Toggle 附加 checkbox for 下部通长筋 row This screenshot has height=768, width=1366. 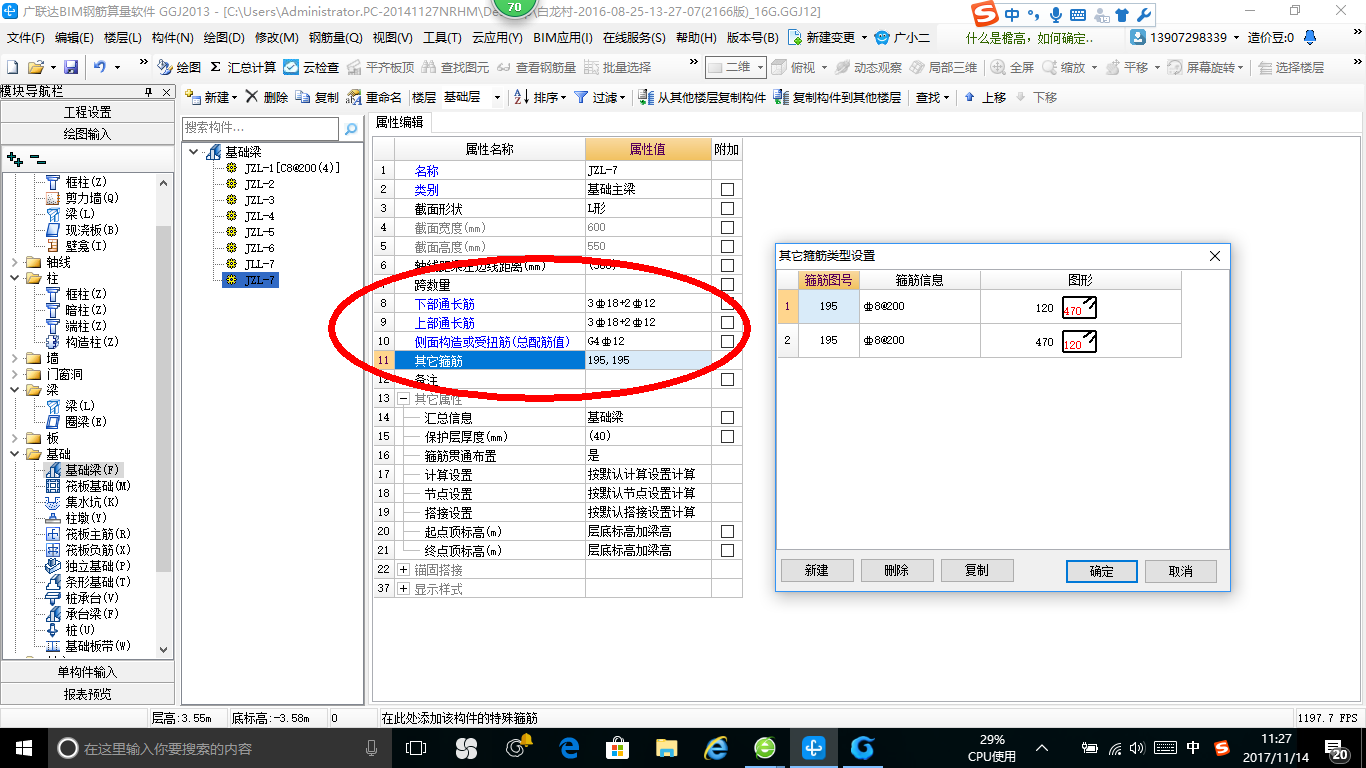click(727, 303)
